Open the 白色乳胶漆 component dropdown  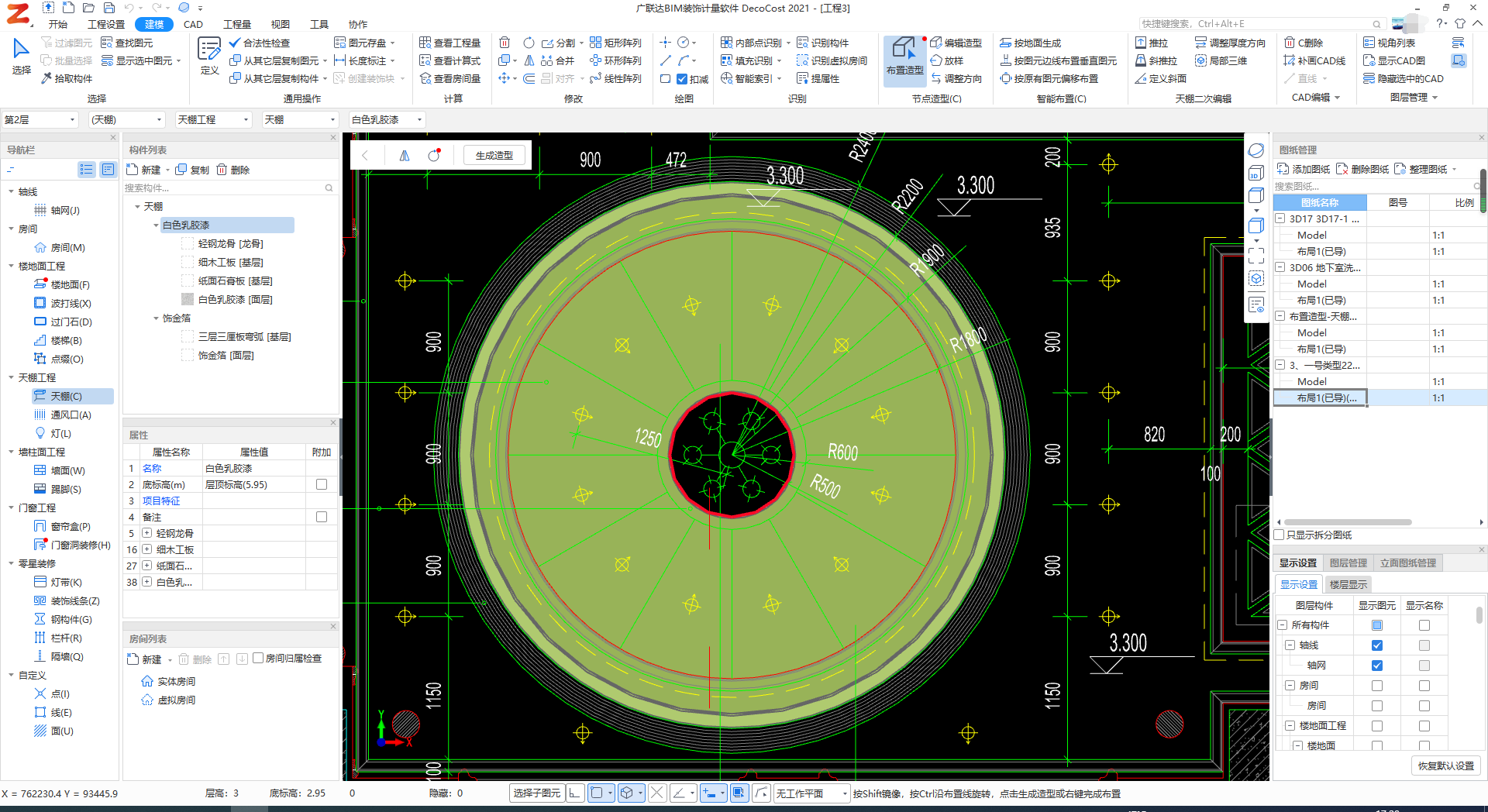[387, 119]
